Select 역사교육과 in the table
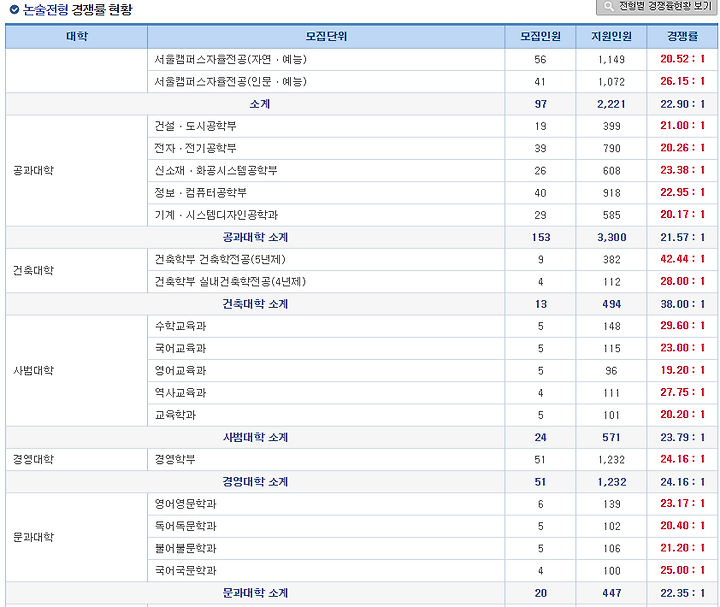The height and width of the screenshot is (607, 720). [x=180, y=393]
